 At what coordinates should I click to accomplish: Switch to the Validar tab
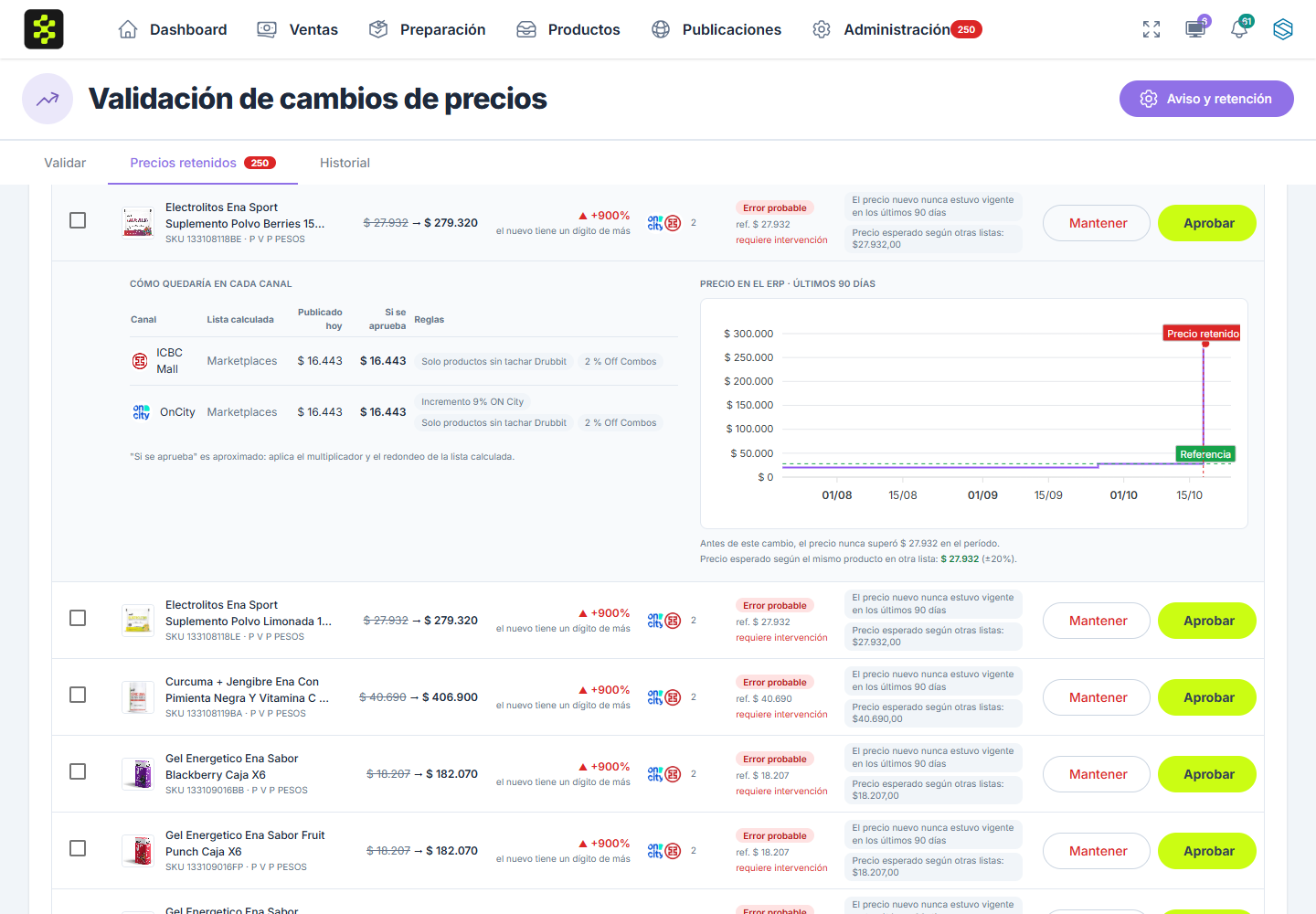[65, 163]
